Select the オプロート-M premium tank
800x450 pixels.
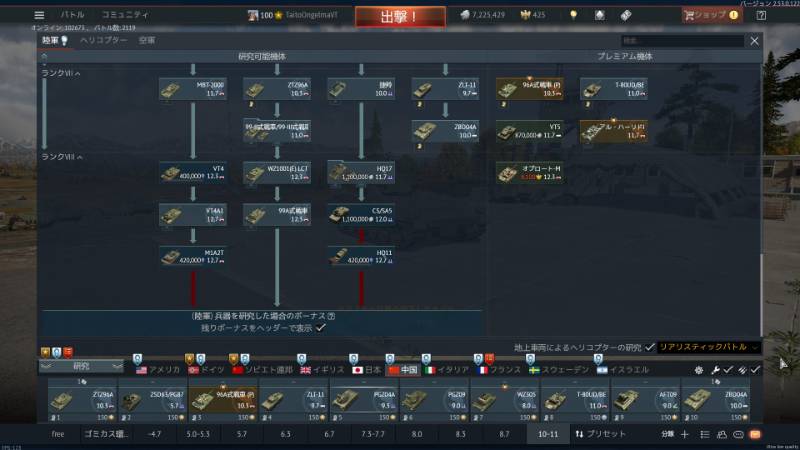coord(530,172)
